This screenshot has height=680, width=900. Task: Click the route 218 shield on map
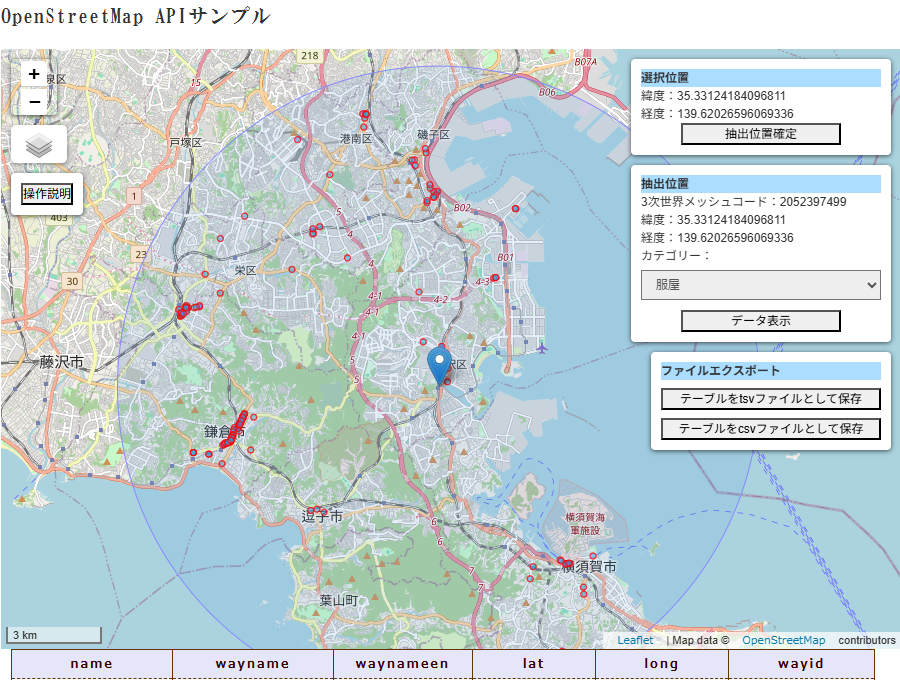click(309, 56)
